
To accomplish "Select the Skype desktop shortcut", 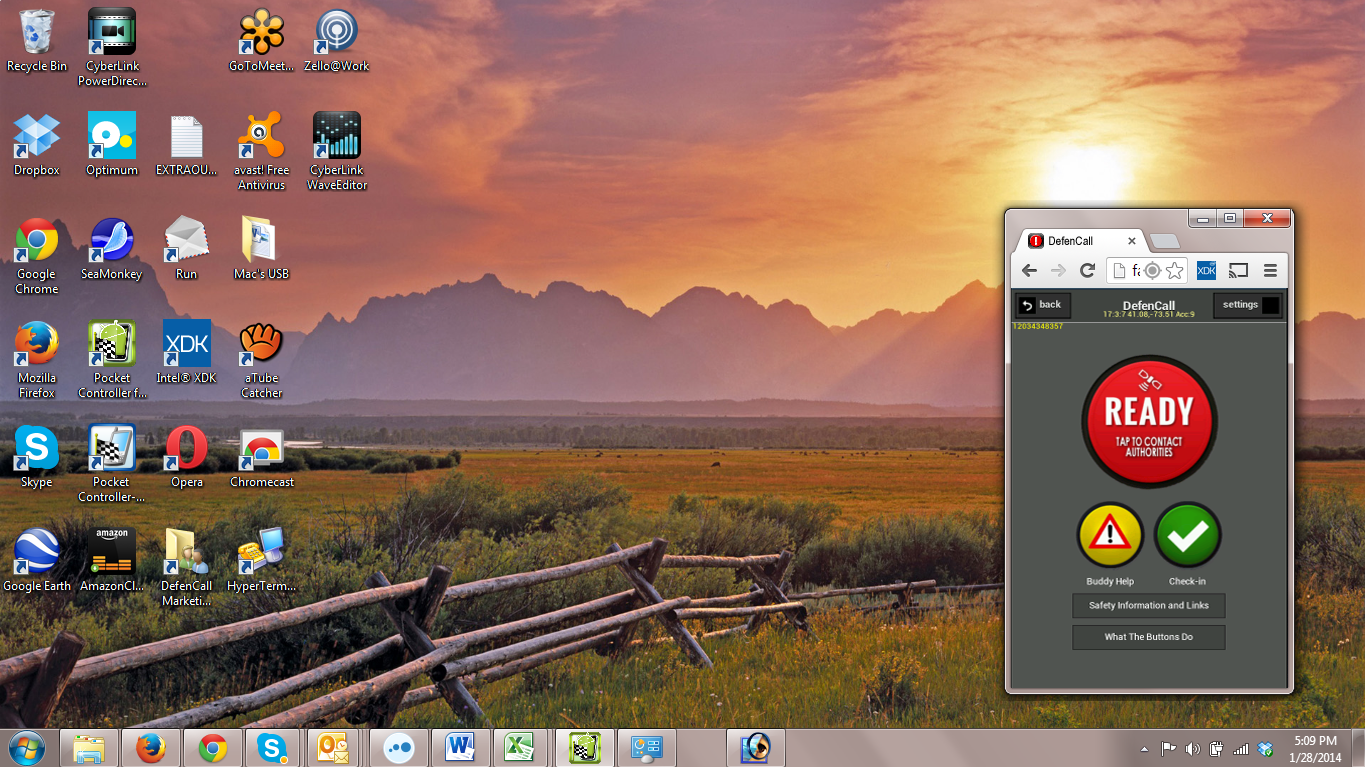I will [x=37, y=457].
